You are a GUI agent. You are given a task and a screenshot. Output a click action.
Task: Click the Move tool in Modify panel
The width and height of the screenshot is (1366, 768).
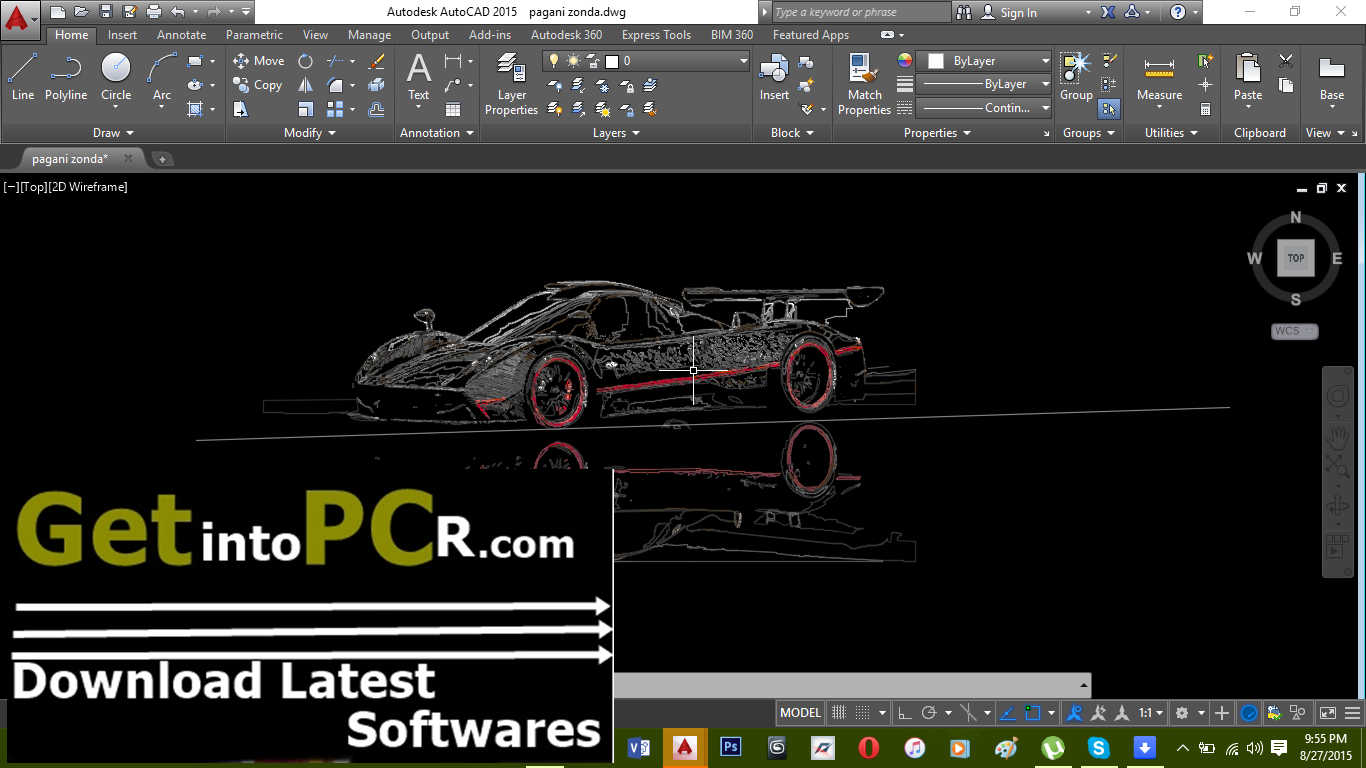click(258, 61)
